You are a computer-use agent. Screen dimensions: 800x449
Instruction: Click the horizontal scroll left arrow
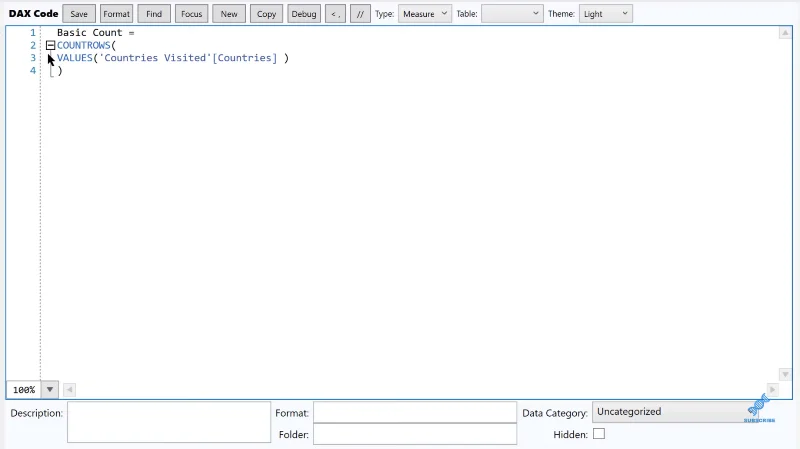tap(69, 390)
